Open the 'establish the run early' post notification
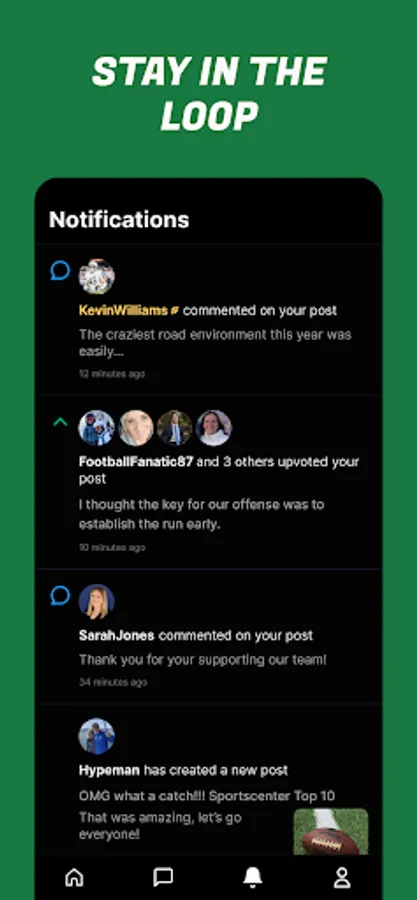Viewport: 417px width, 900px height. [x=209, y=482]
